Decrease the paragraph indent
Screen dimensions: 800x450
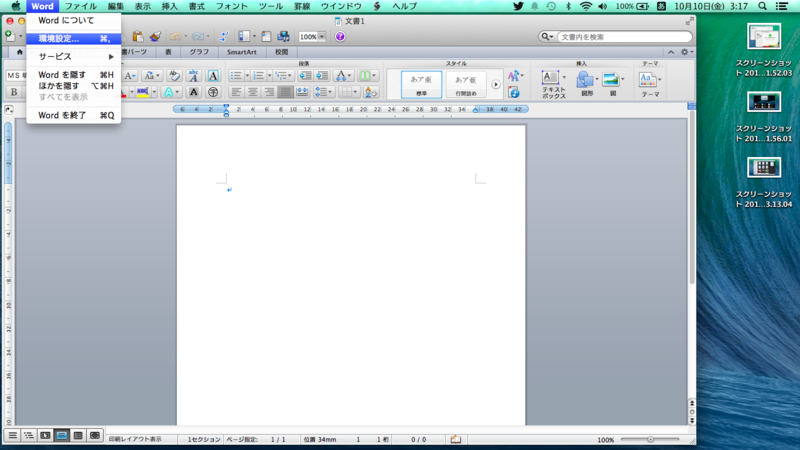[306, 76]
